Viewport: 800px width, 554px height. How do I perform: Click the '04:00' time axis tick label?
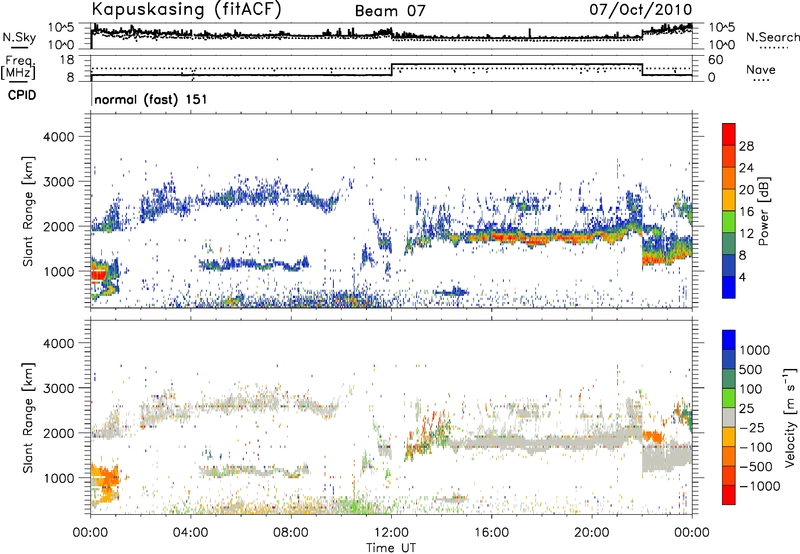(190, 533)
